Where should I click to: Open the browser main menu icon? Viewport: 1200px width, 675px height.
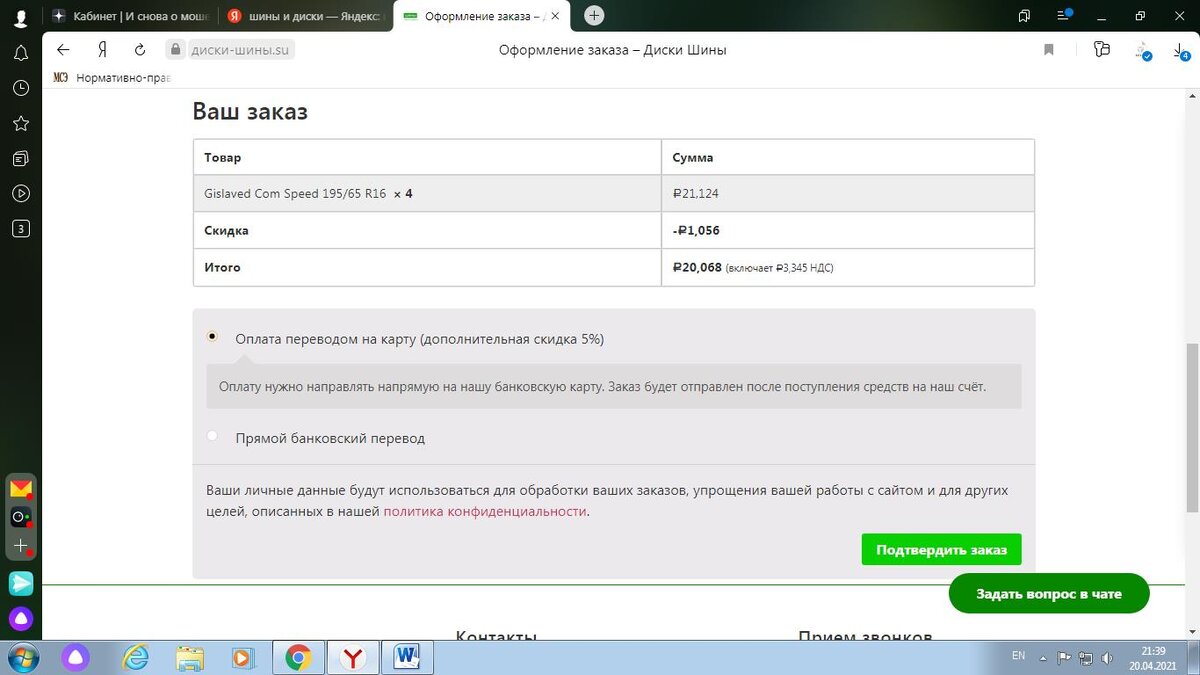(1063, 16)
